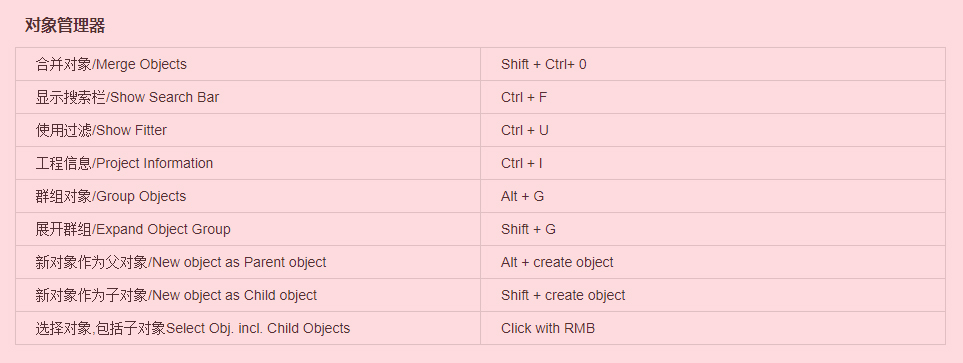Click the Ctrl + I shortcut text

click(521, 164)
